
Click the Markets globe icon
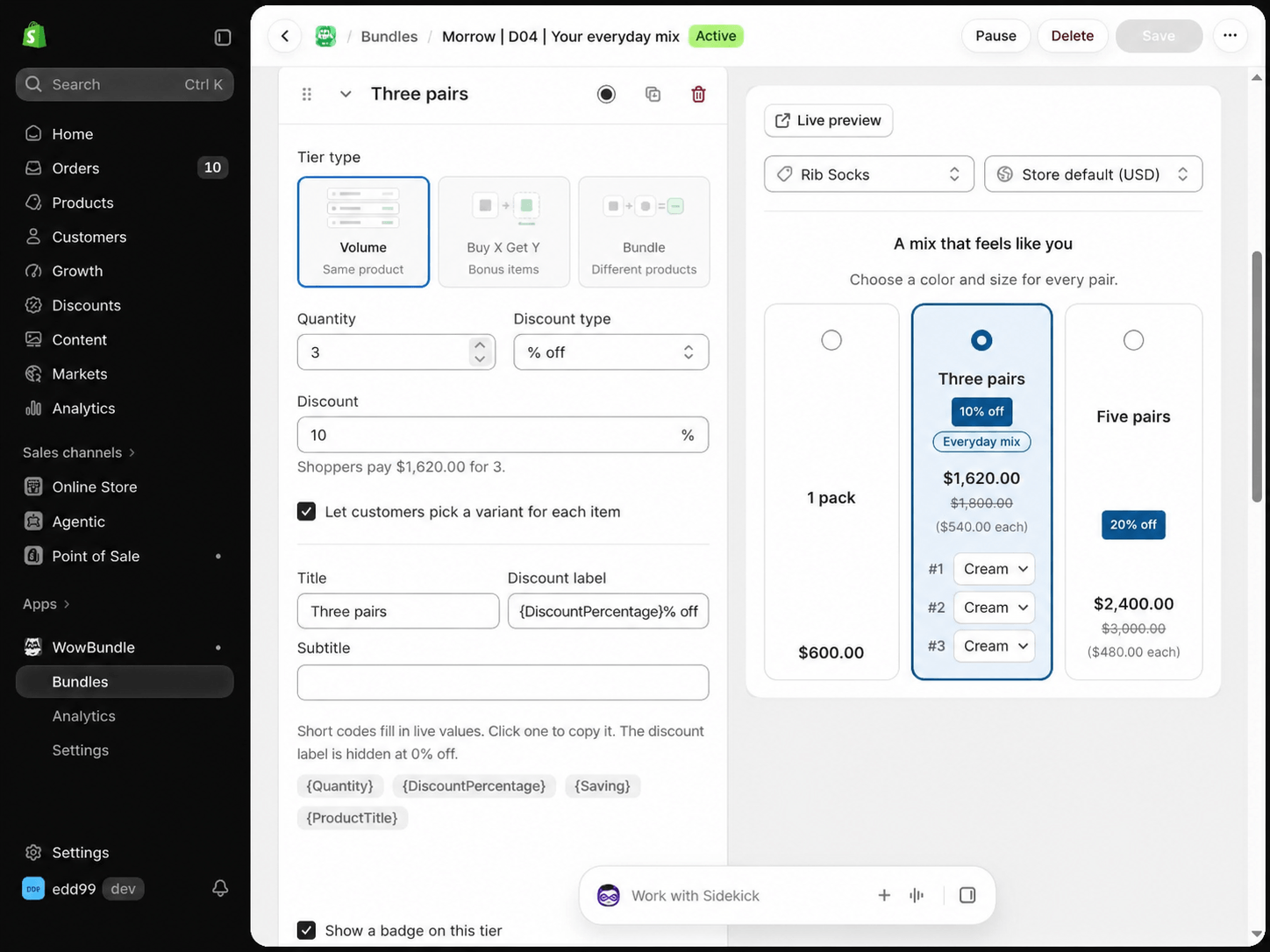point(33,373)
